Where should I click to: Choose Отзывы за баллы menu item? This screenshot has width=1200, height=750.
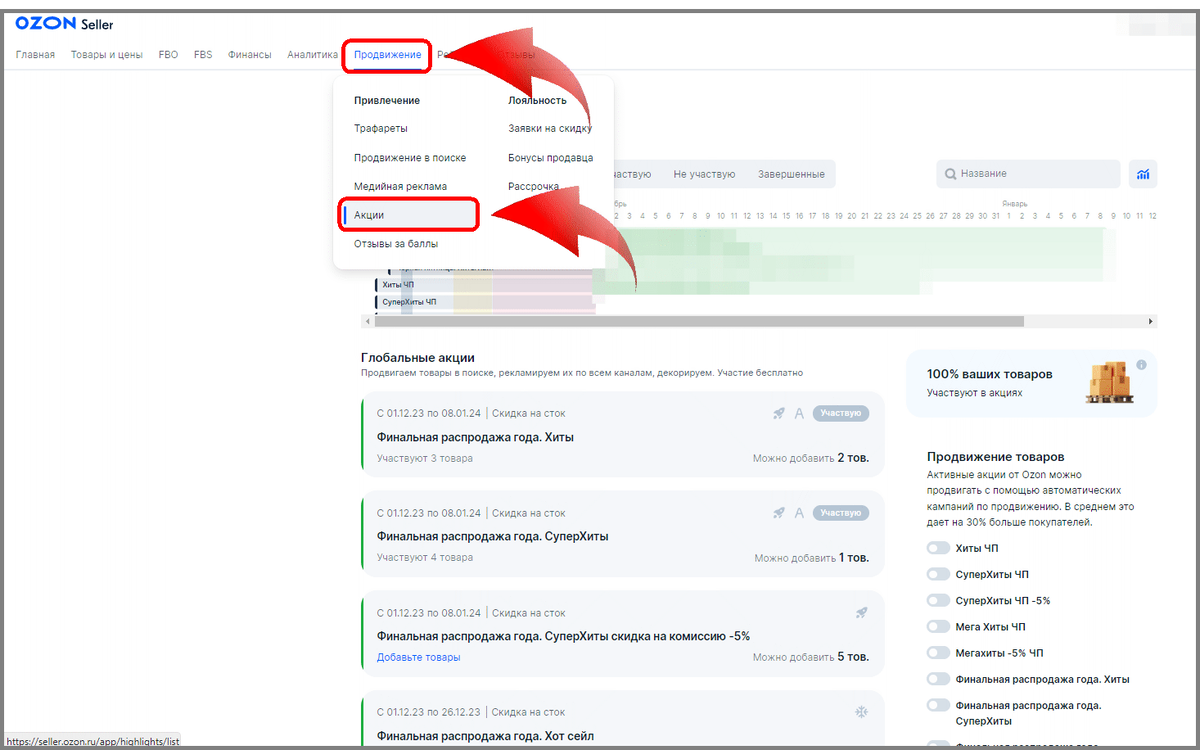click(396, 244)
